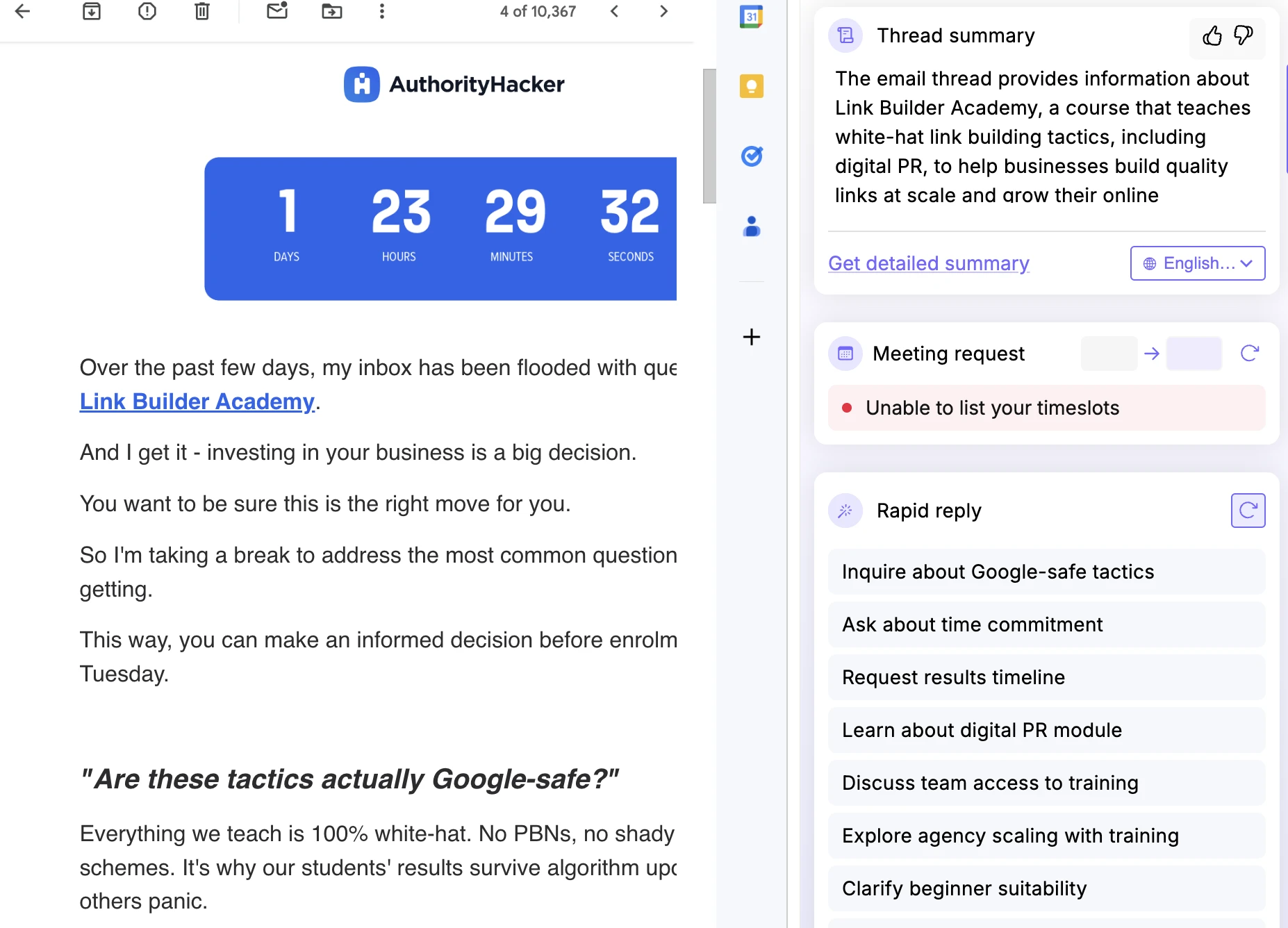Refresh the Rapid reply suggestions
Viewport: 1288px width, 928px height.
[x=1248, y=511]
